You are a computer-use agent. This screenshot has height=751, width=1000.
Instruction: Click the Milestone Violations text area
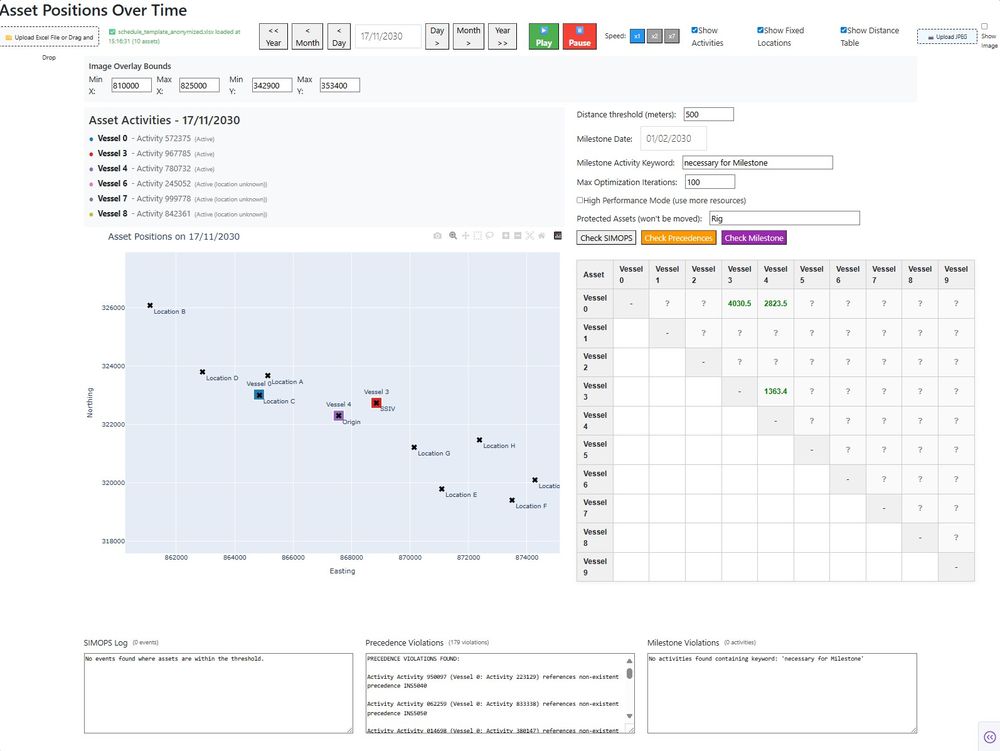pos(782,693)
